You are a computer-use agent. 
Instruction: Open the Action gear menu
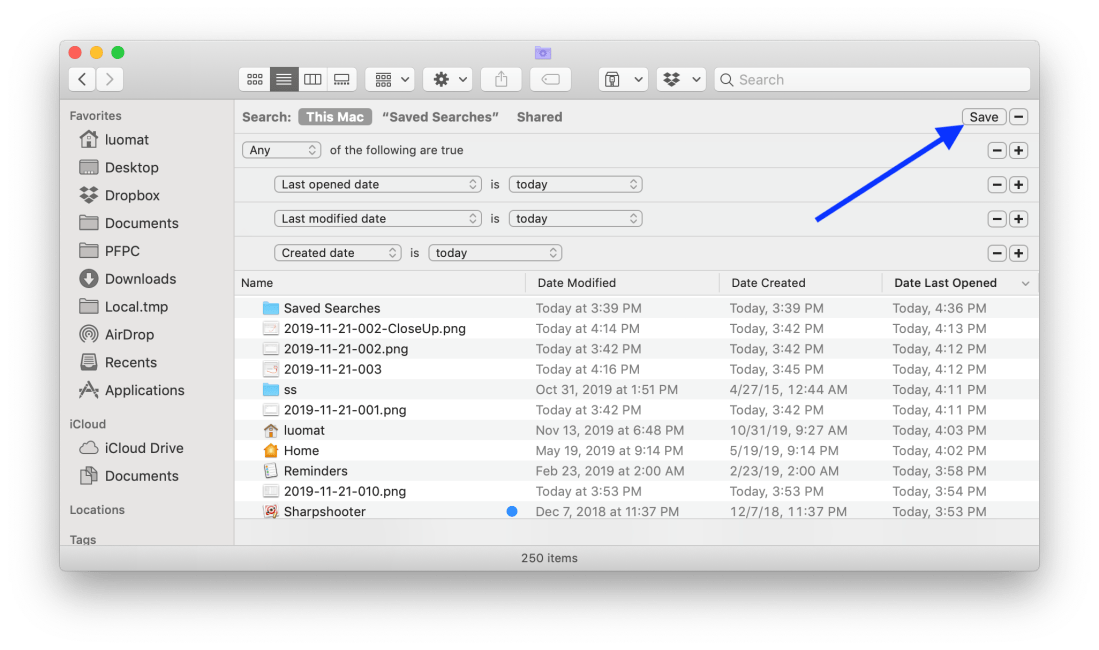click(448, 80)
